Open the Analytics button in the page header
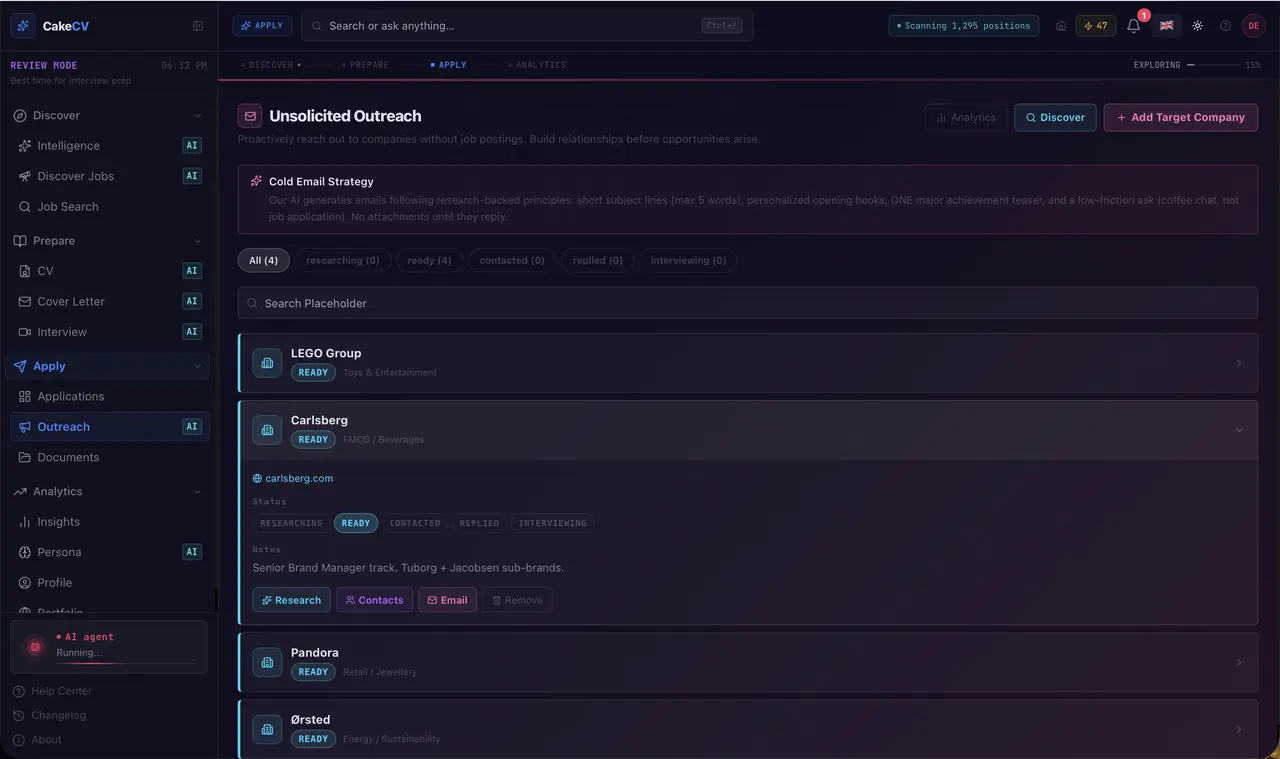This screenshot has width=1280, height=759. 966,117
